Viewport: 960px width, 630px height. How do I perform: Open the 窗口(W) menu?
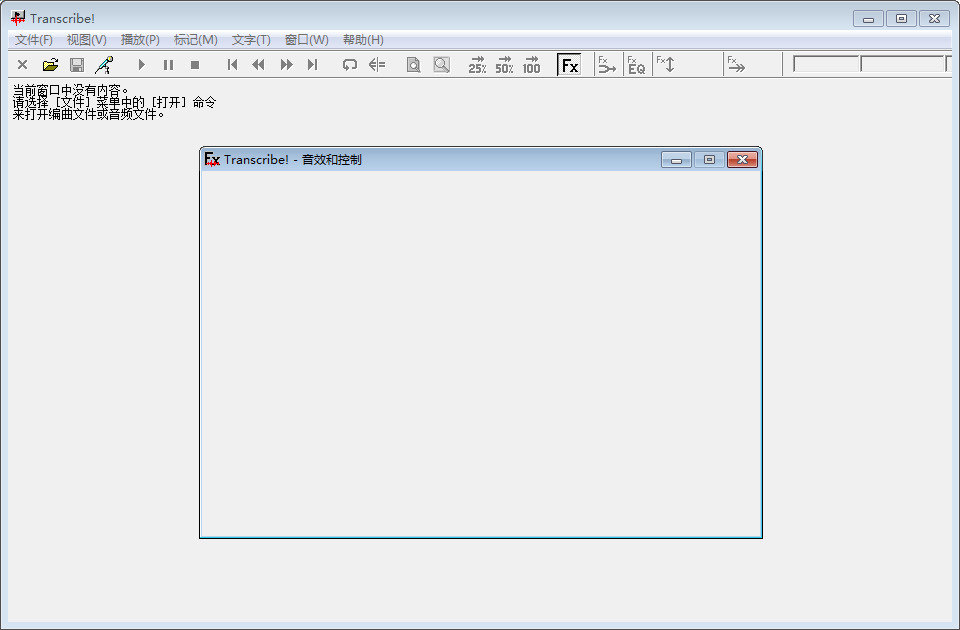pos(307,40)
